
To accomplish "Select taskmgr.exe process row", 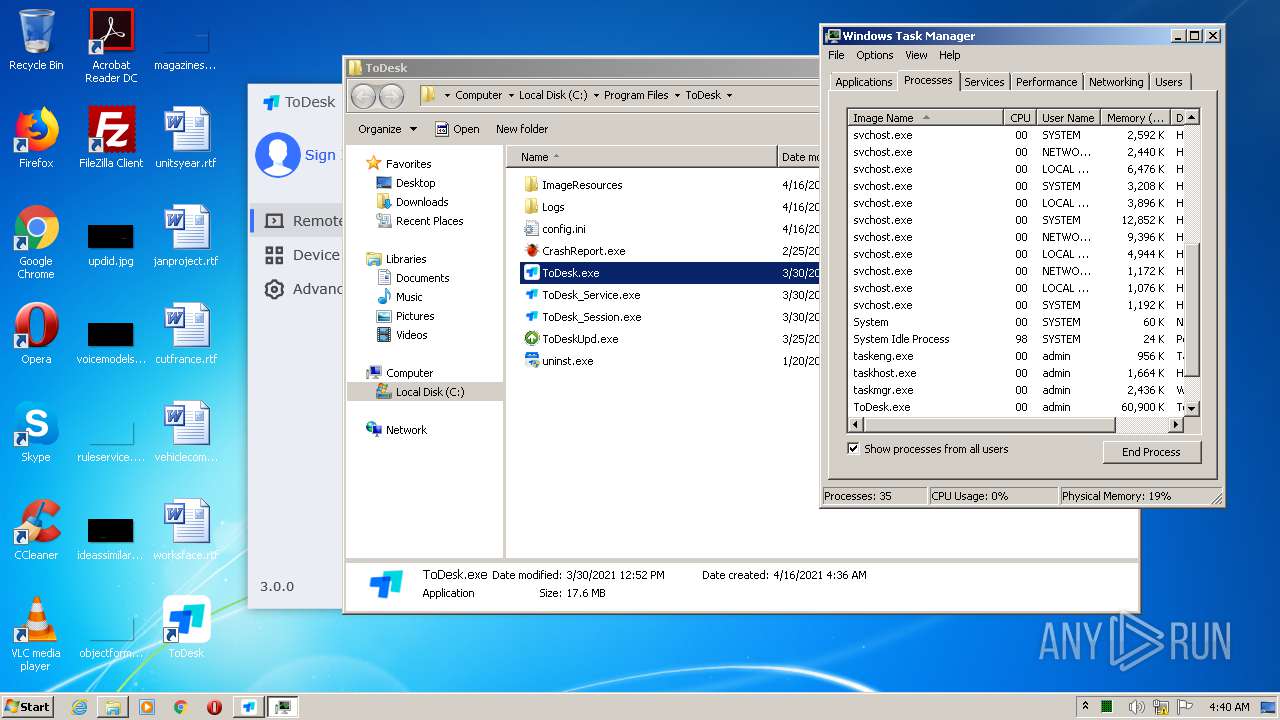I will point(1016,390).
